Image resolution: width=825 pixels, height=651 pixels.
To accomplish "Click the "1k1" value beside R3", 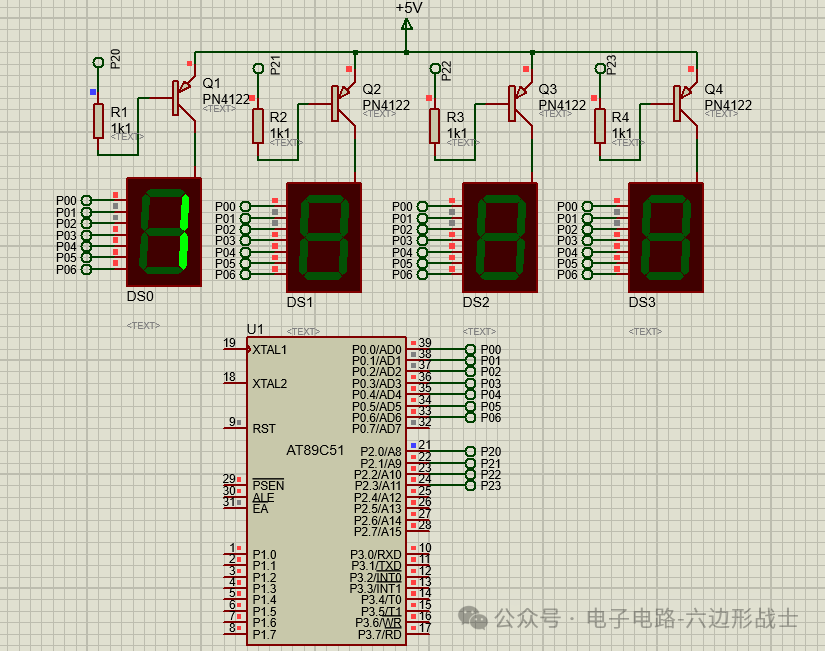I will point(457,133).
